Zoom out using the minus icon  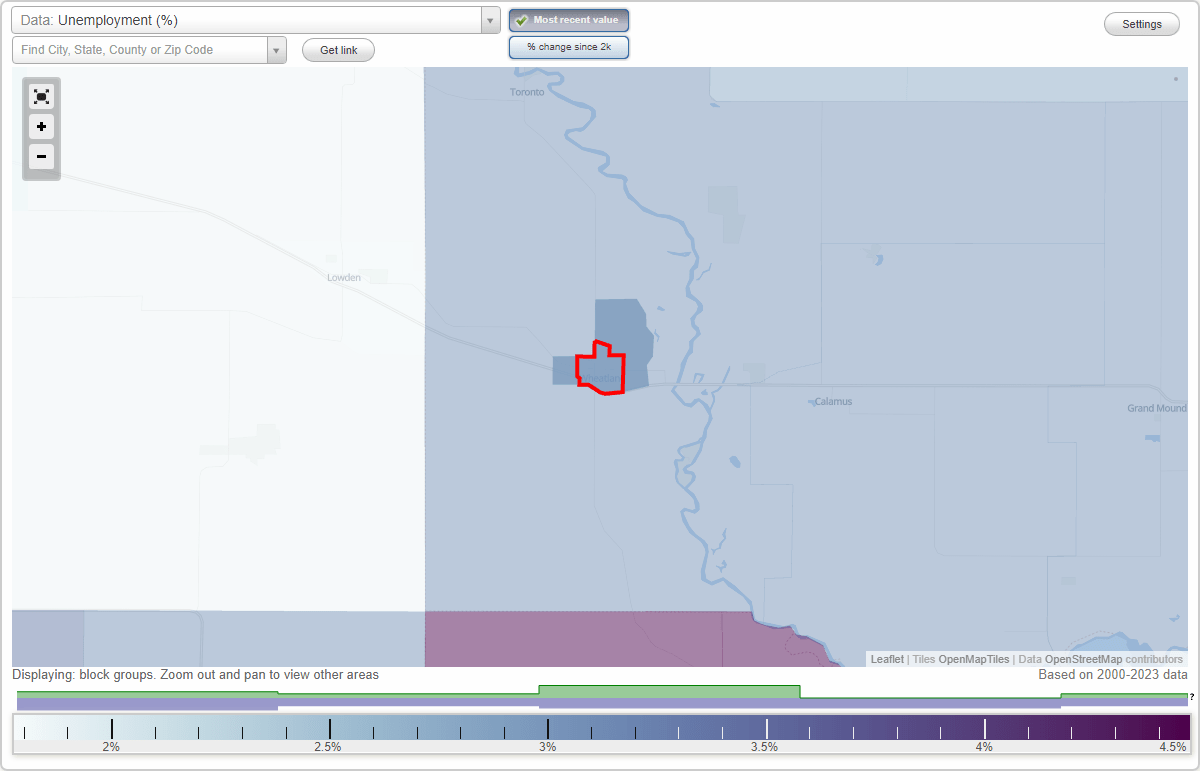click(x=41, y=156)
